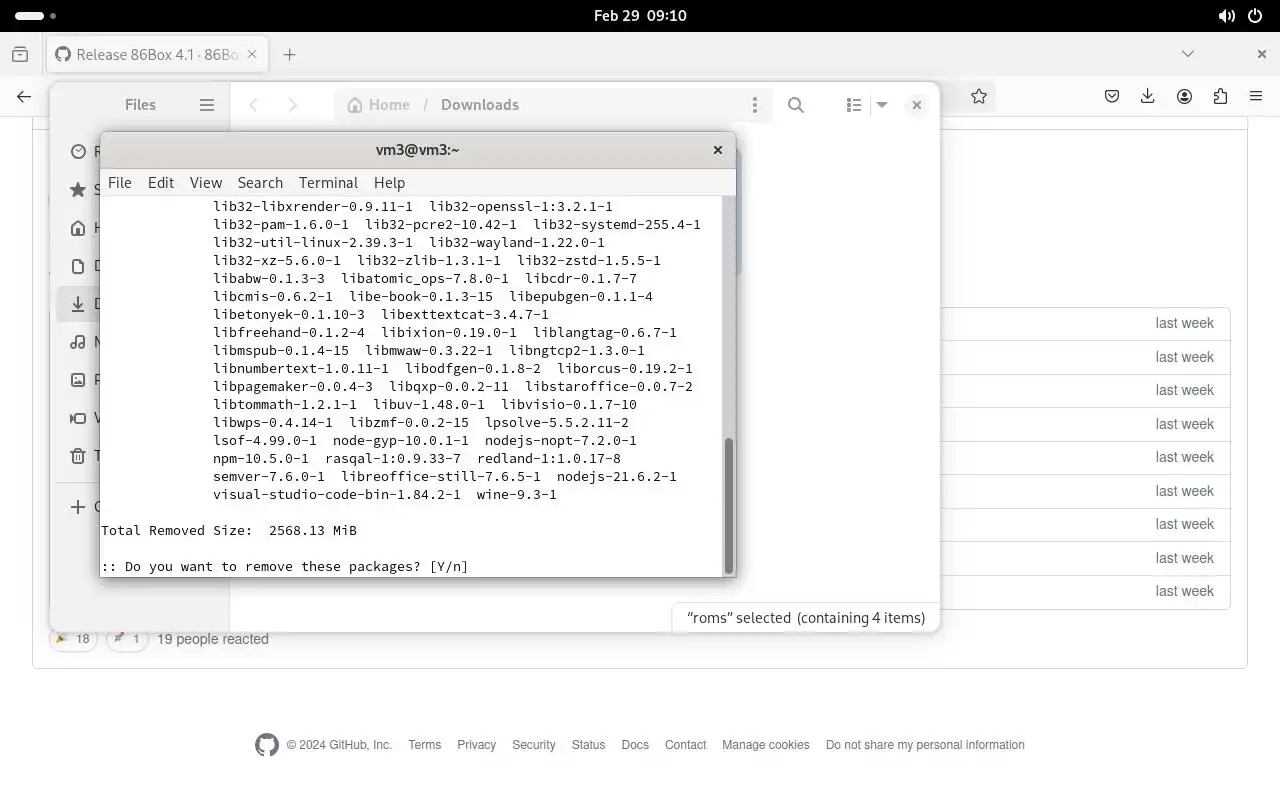Open Music icon in Files sidebar
This screenshot has width=1280, height=800.
(78, 342)
